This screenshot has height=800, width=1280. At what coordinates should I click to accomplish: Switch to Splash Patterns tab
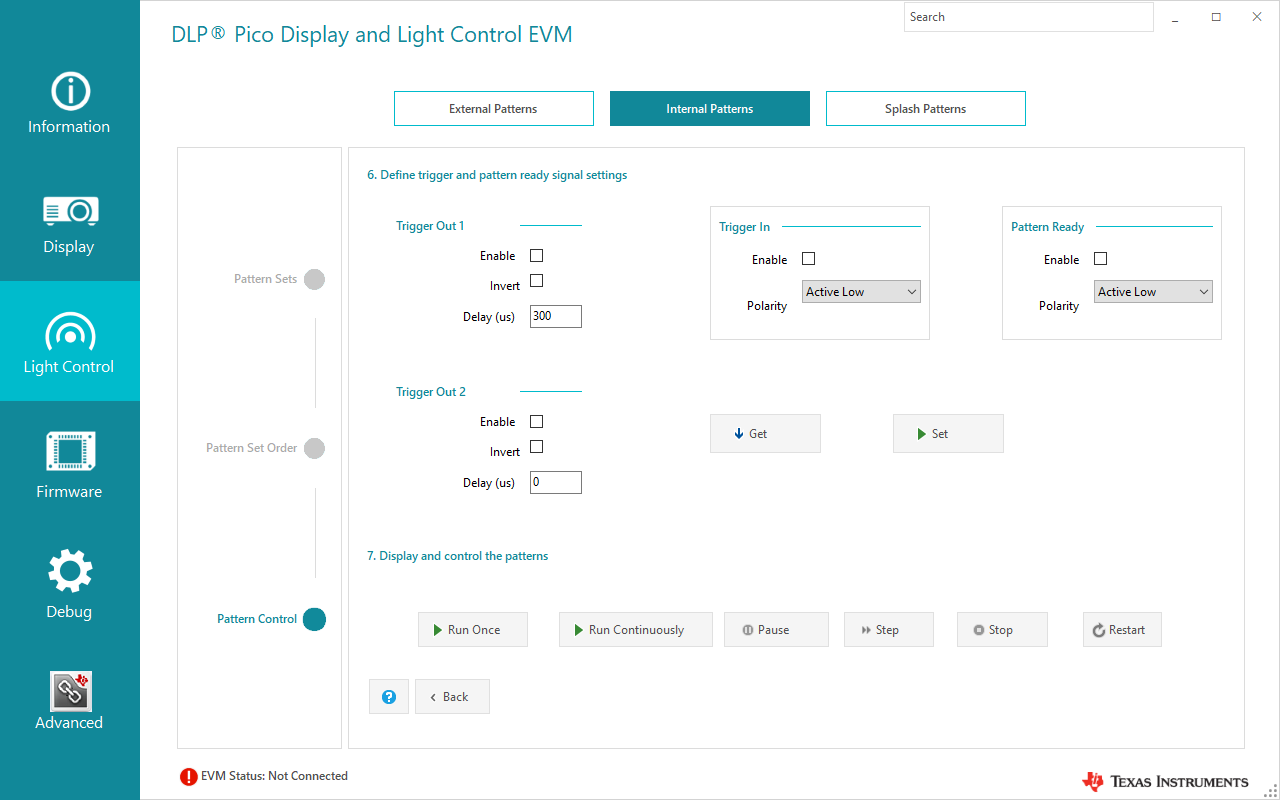[x=926, y=109]
